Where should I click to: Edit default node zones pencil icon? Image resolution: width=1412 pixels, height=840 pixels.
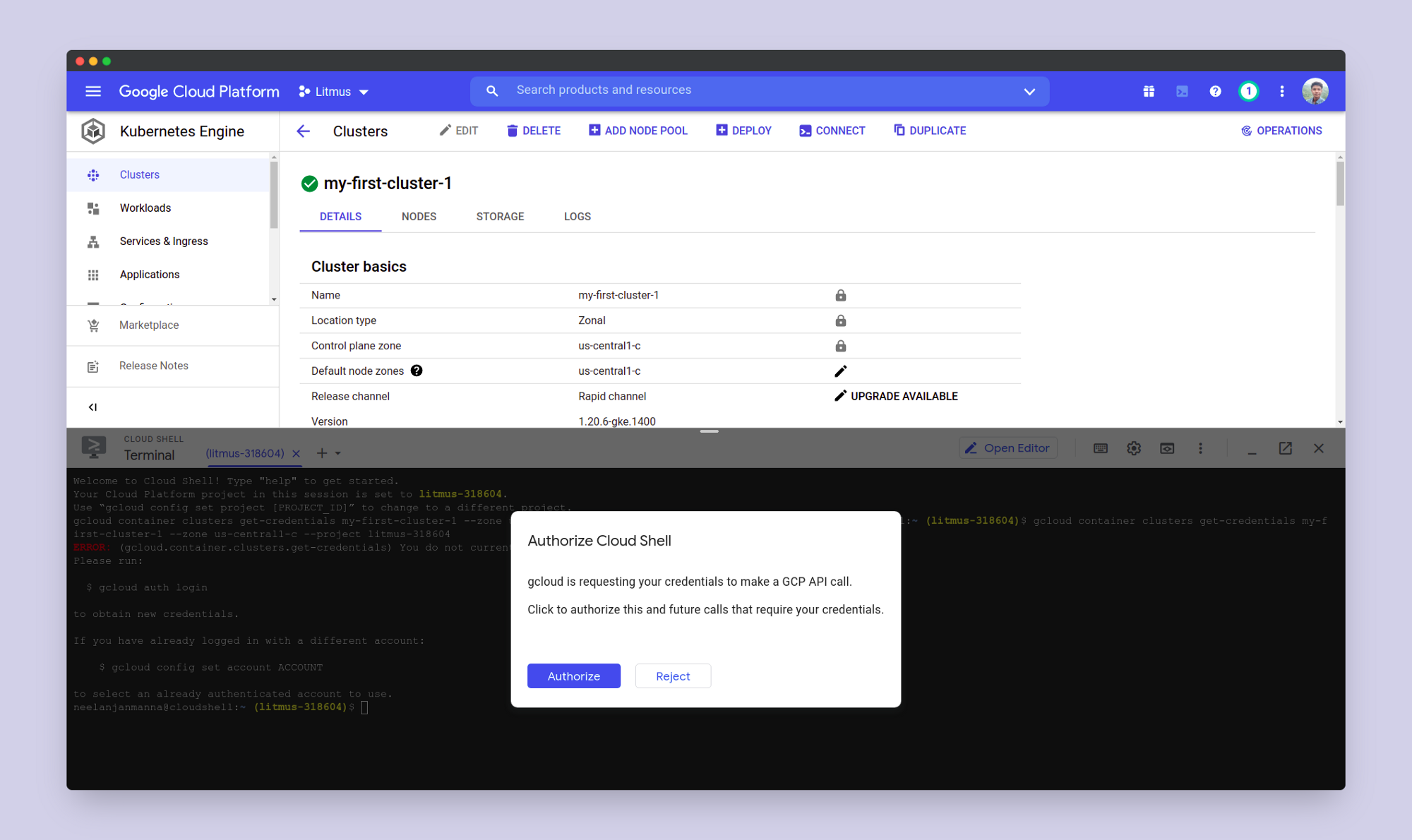click(840, 371)
